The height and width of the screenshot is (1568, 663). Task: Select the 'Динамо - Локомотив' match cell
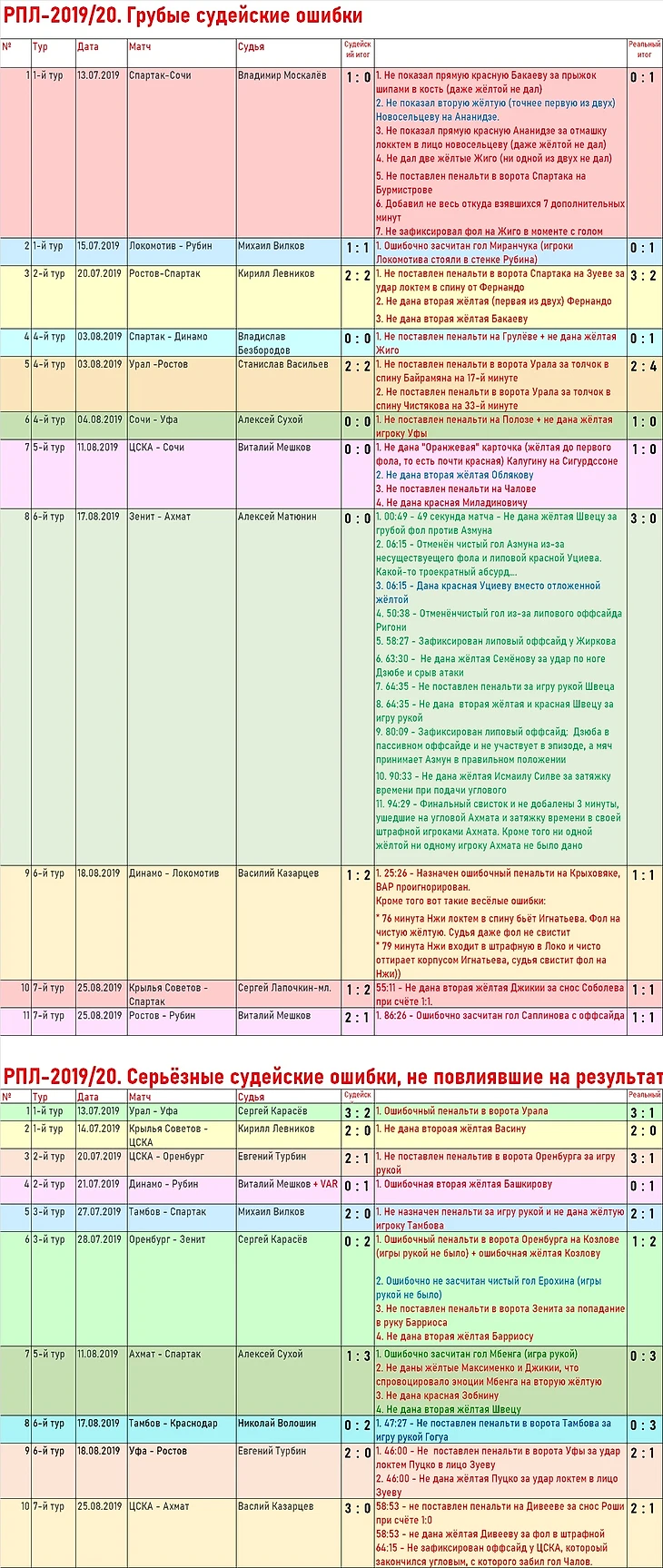point(181,922)
